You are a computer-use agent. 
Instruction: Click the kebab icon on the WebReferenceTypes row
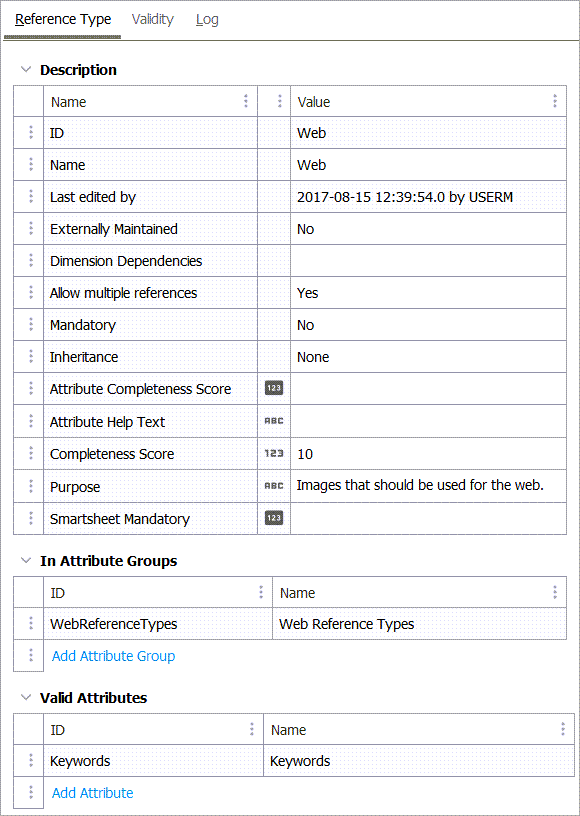(29, 623)
